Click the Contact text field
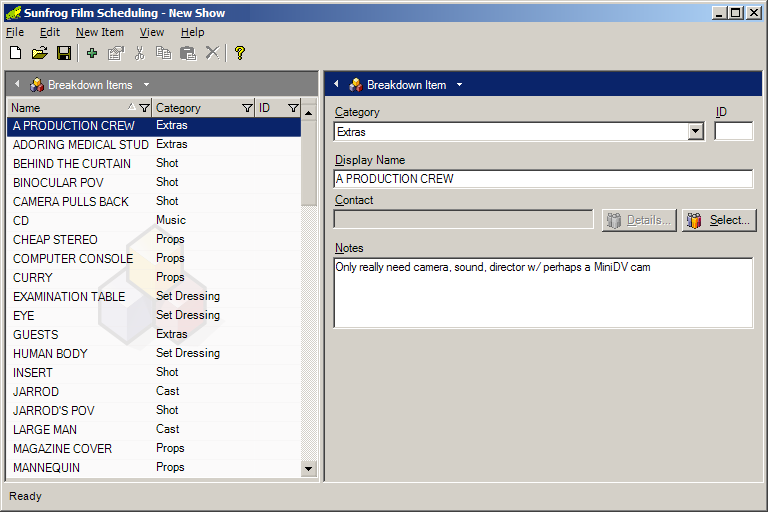768x512 pixels. click(463, 219)
